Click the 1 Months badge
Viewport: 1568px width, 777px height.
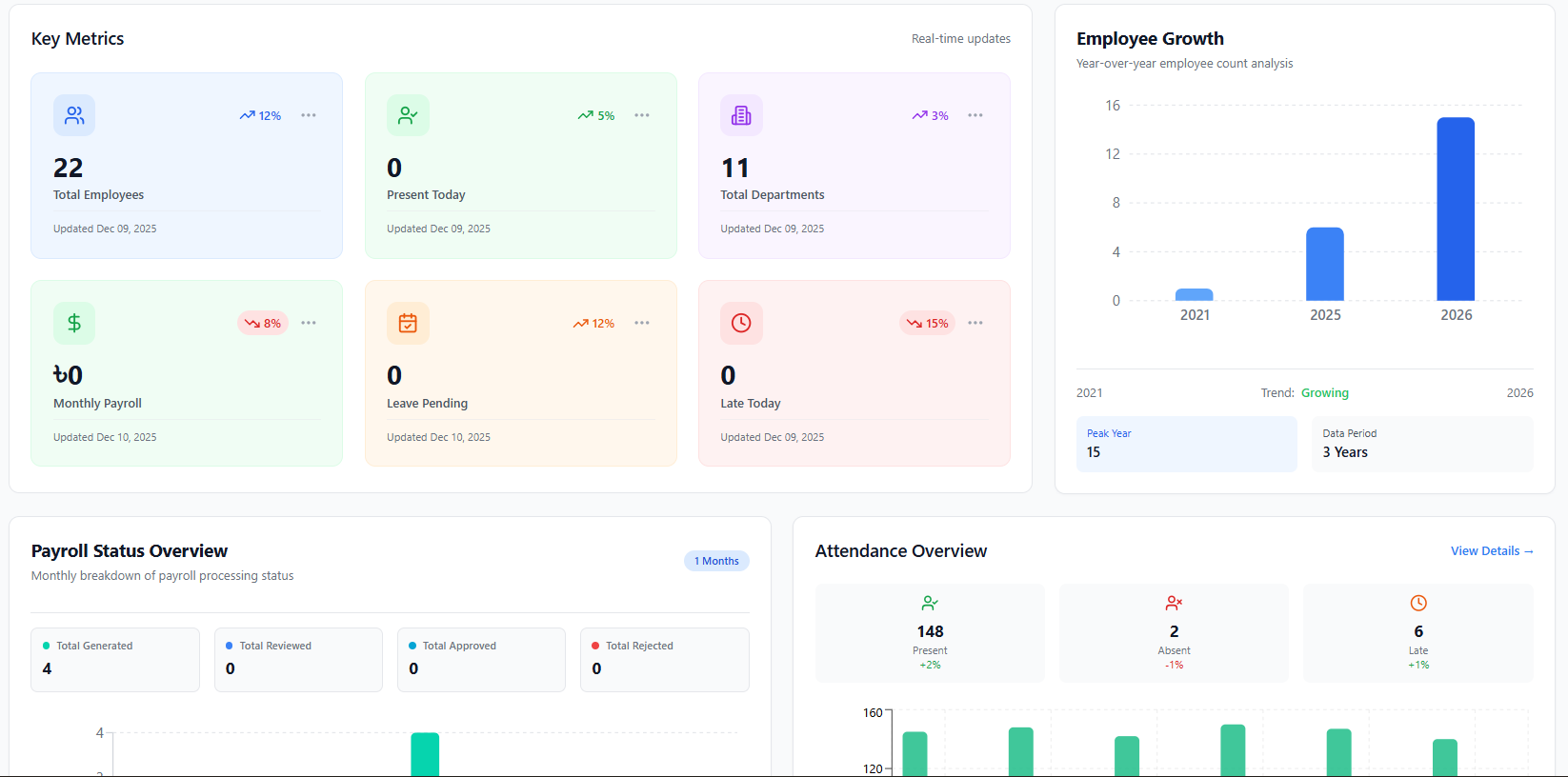(716, 561)
